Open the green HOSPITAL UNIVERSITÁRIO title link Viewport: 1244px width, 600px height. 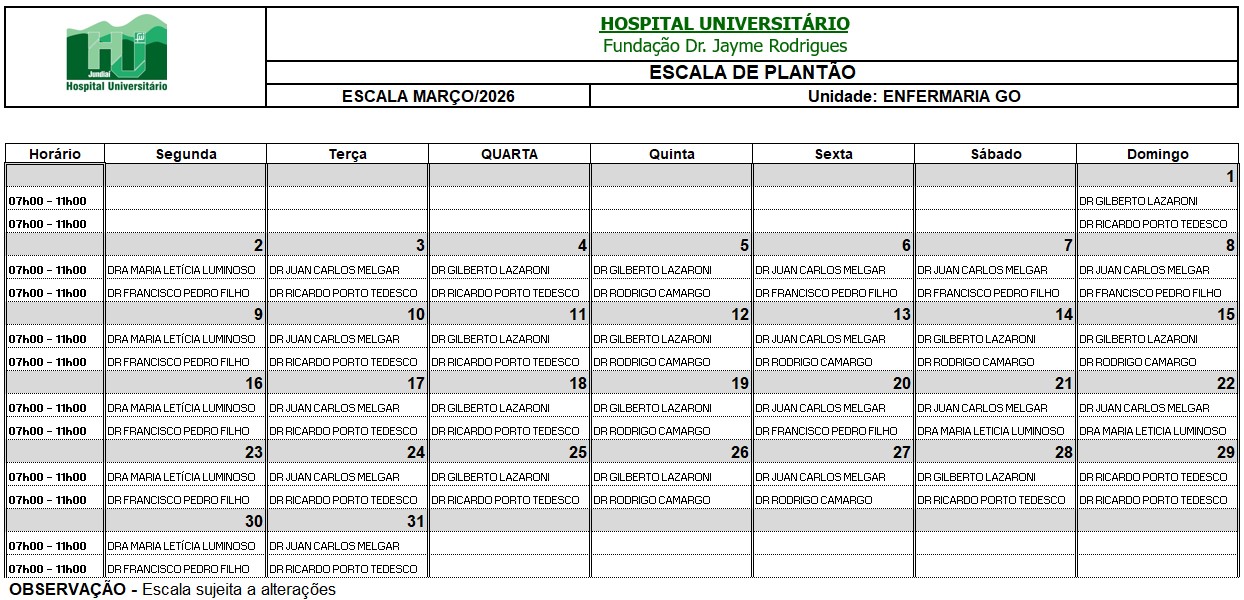724,24
